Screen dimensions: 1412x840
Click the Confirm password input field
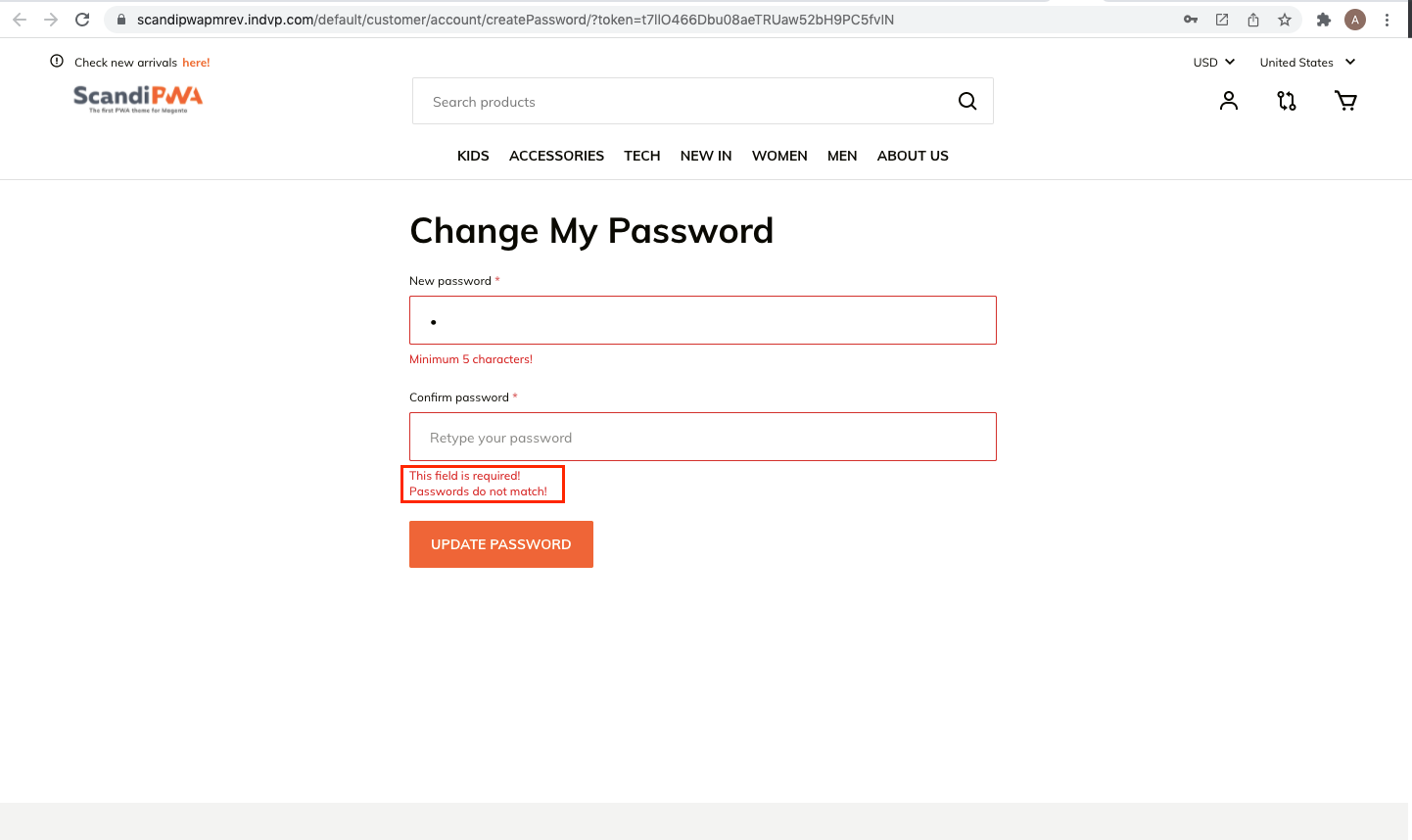coord(702,436)
